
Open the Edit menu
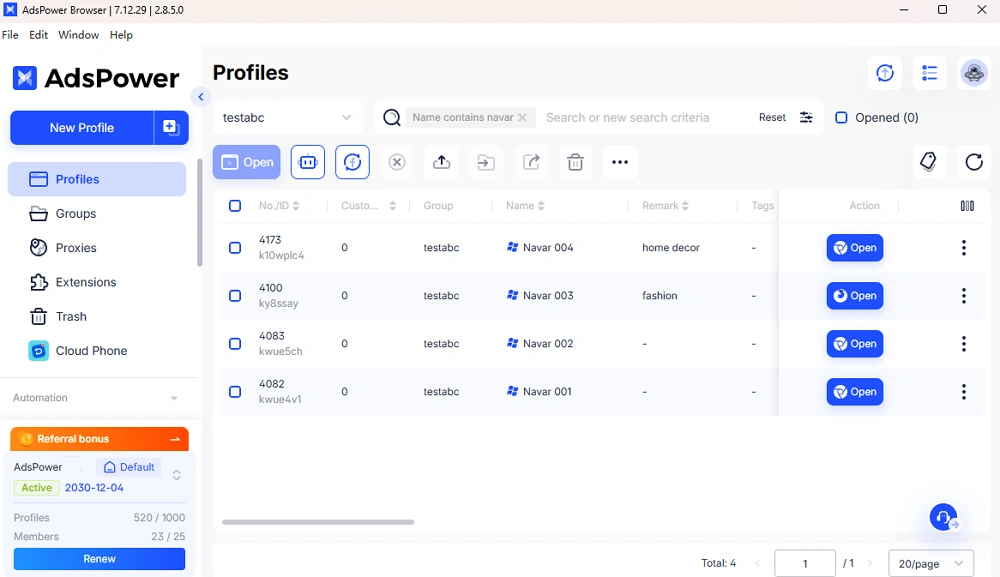pos(38,35)
